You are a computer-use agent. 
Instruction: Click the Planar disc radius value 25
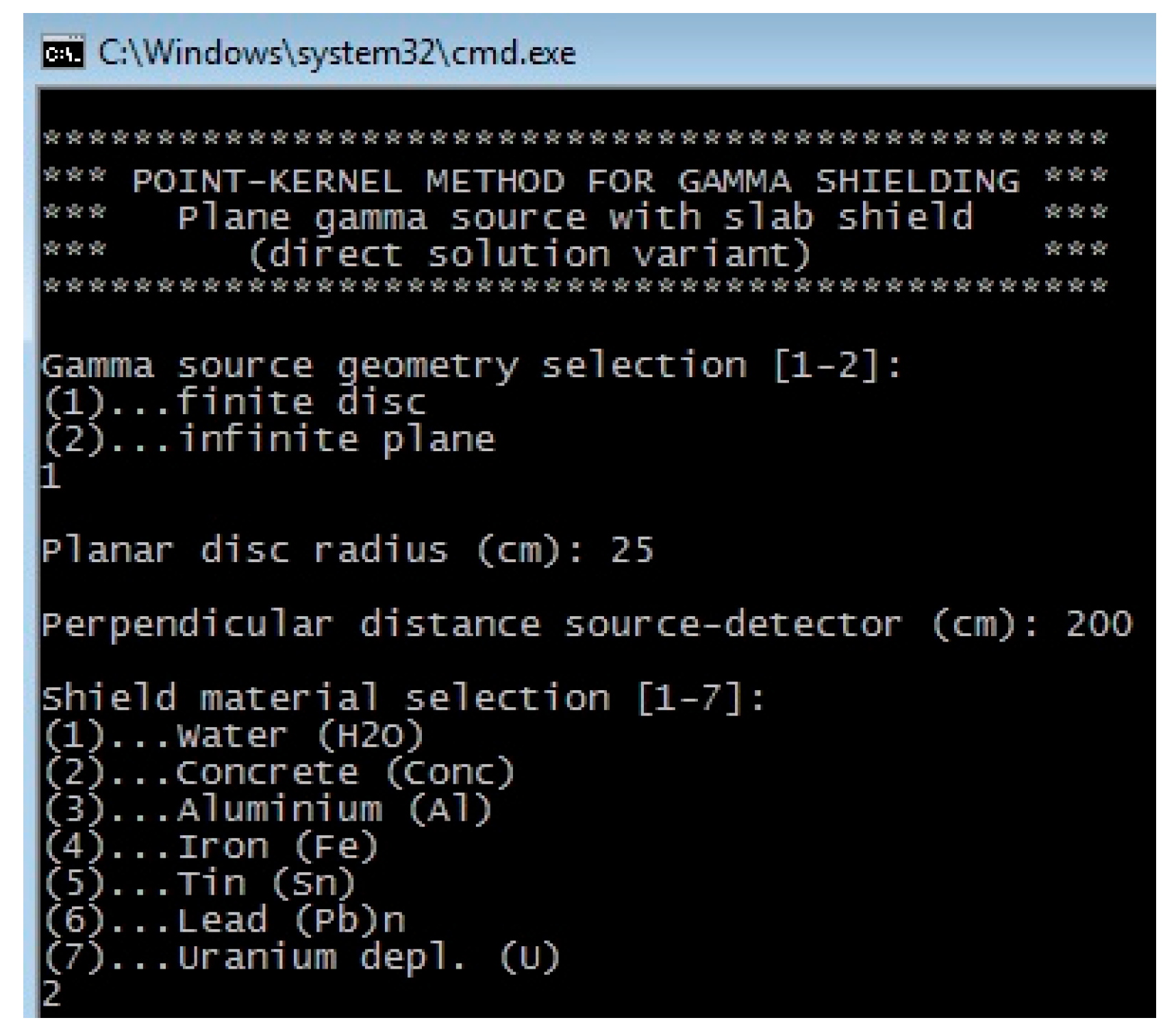(632, 550)
